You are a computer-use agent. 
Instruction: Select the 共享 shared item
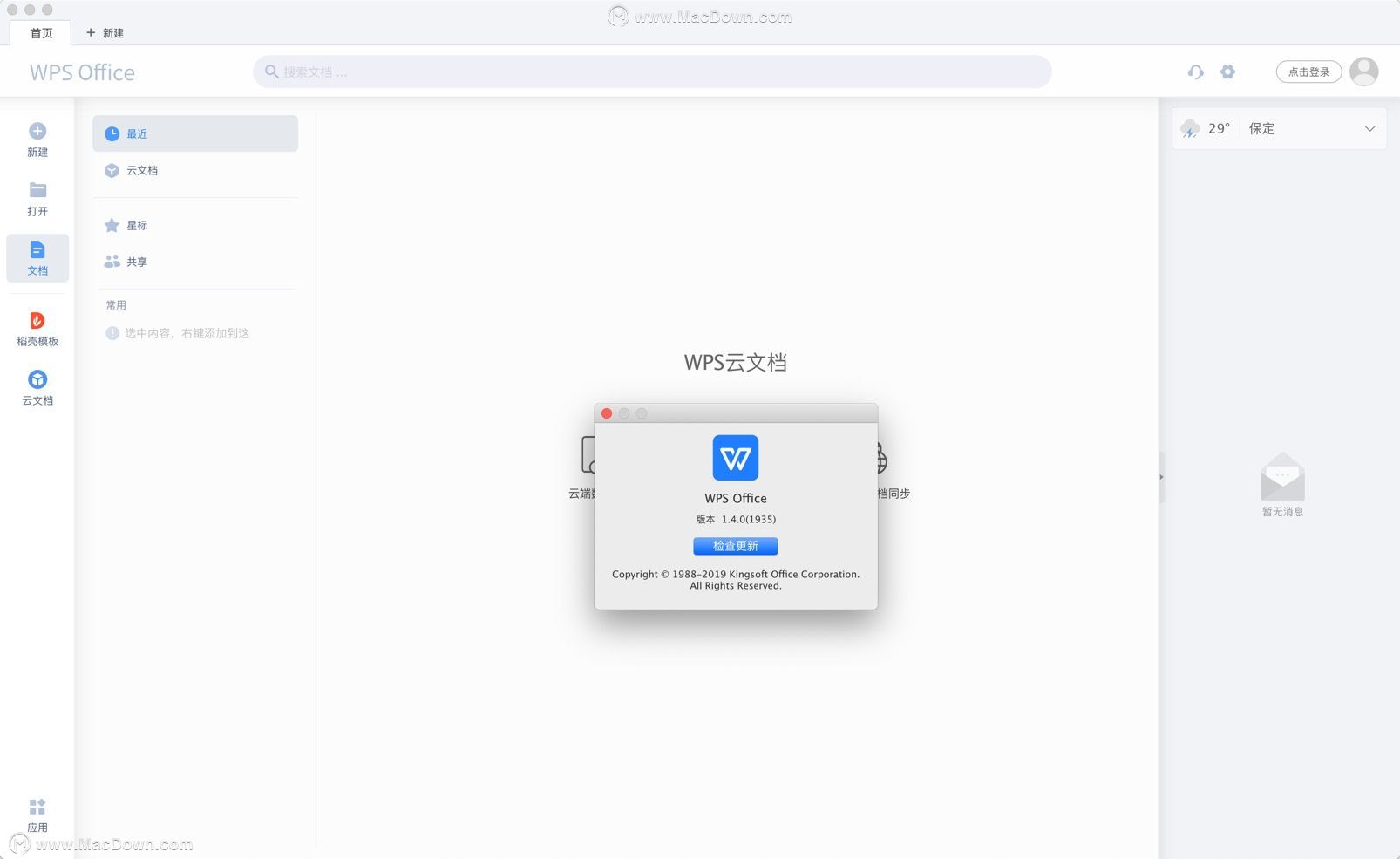point(195,262)
